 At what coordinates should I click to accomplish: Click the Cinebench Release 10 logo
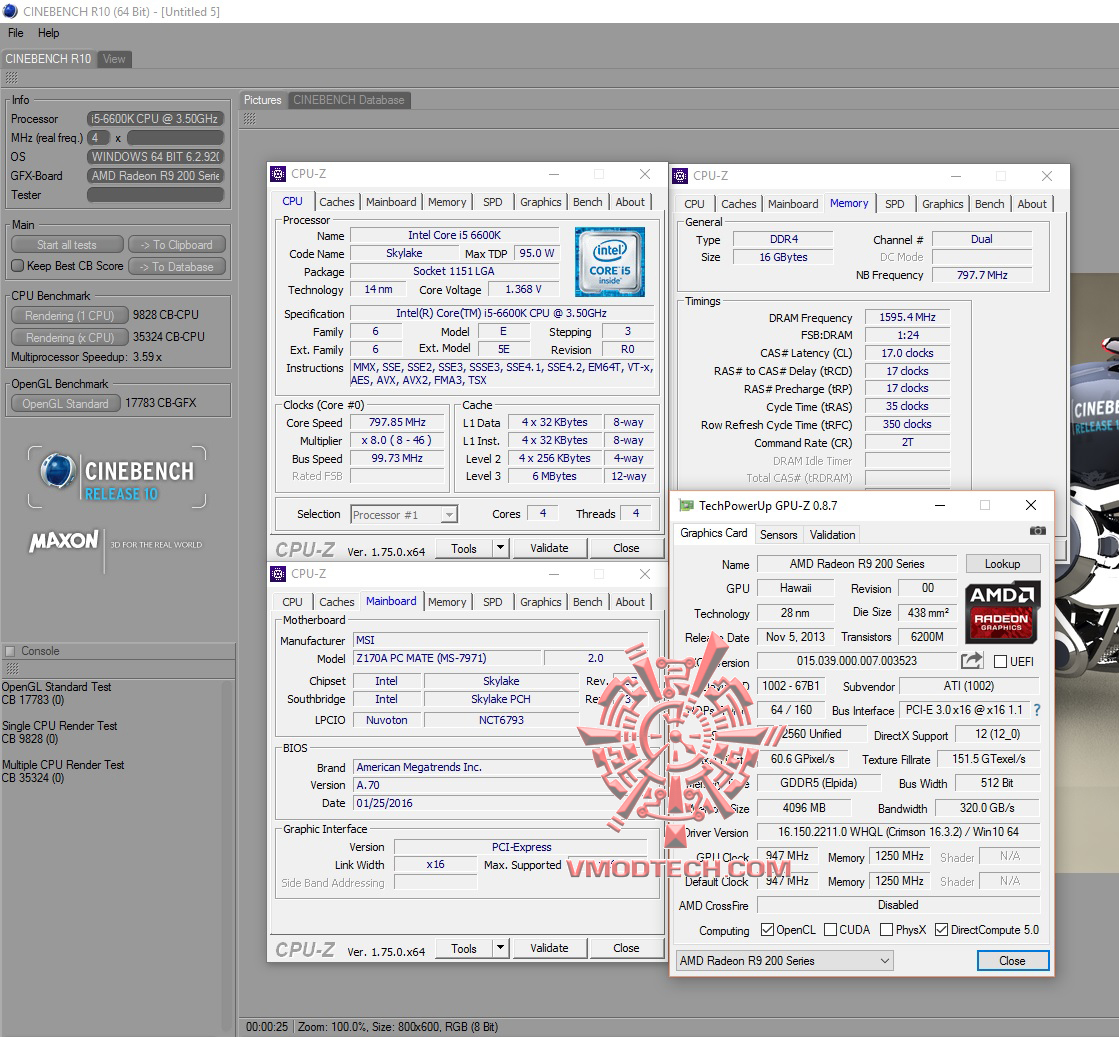click(x=118, y=477)
